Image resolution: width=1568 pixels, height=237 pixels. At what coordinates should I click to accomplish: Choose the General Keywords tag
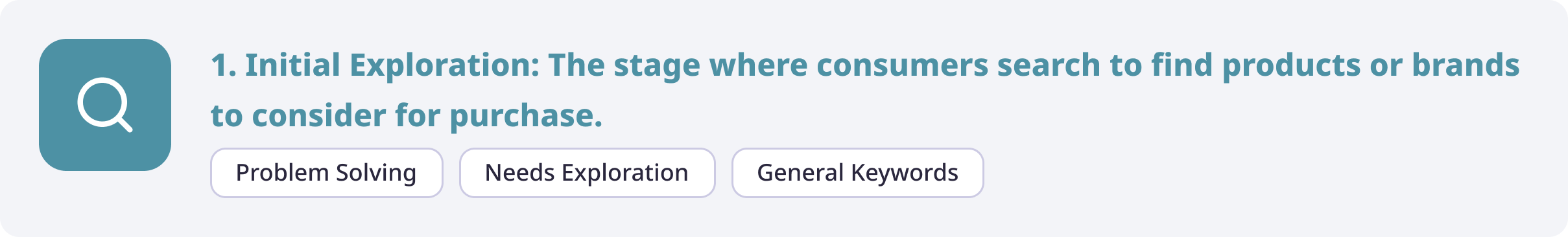(x=858, y=173)
